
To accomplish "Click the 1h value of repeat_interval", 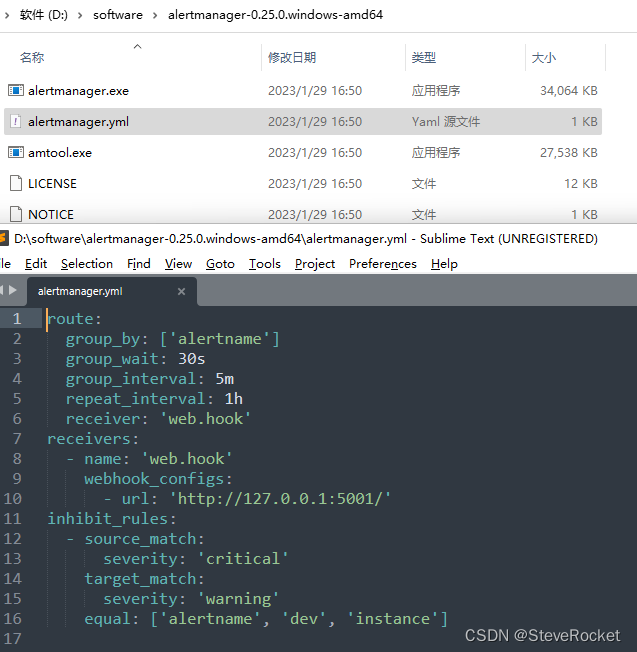I will pyautogui.click(x=234, y=399).
